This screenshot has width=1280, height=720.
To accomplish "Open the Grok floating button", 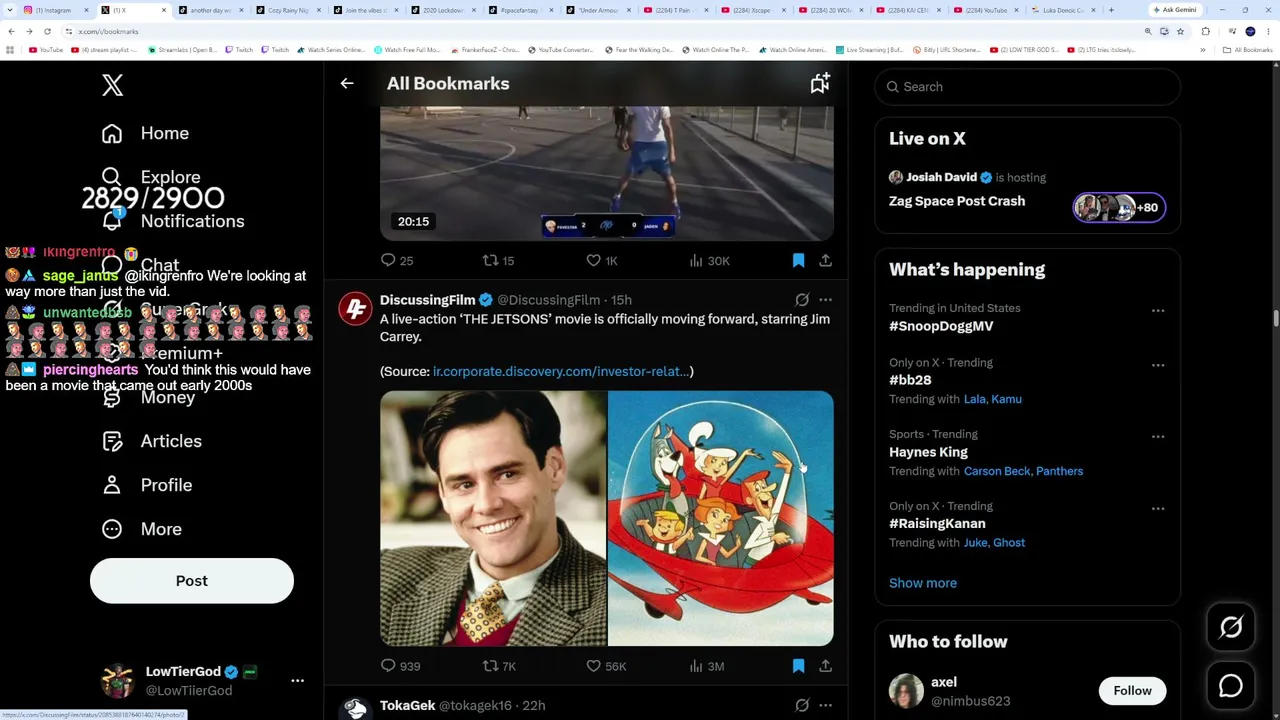I will click(1231, 628).
